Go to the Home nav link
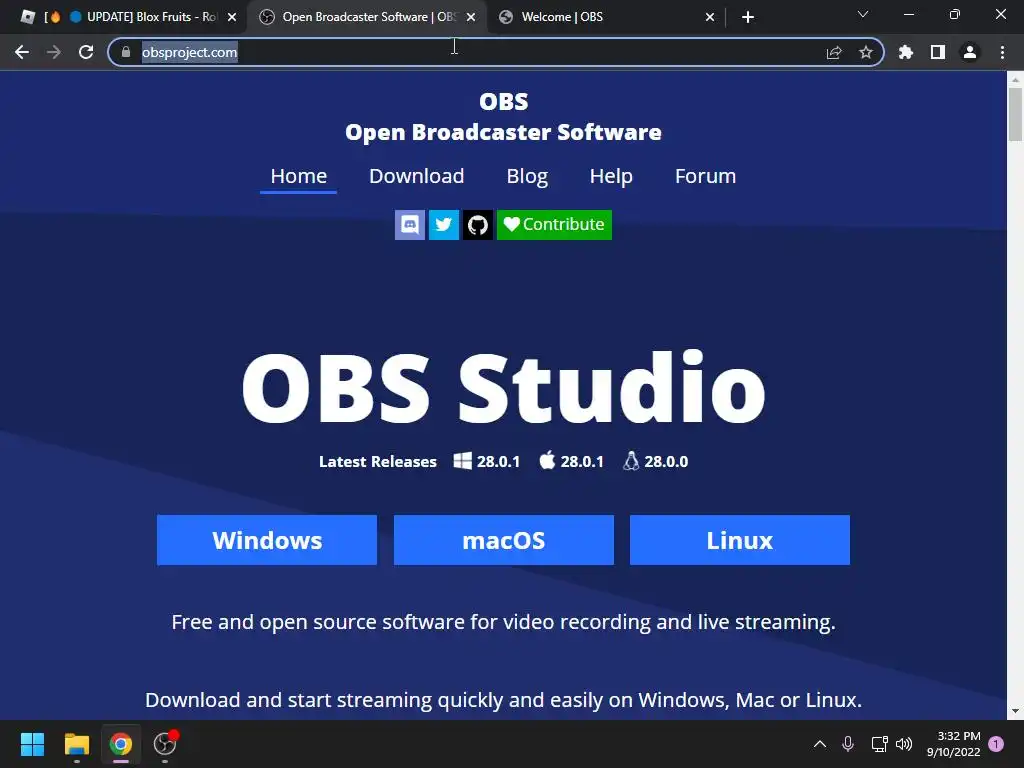Viewport: 1024px width, 768px height. [298, 176]
